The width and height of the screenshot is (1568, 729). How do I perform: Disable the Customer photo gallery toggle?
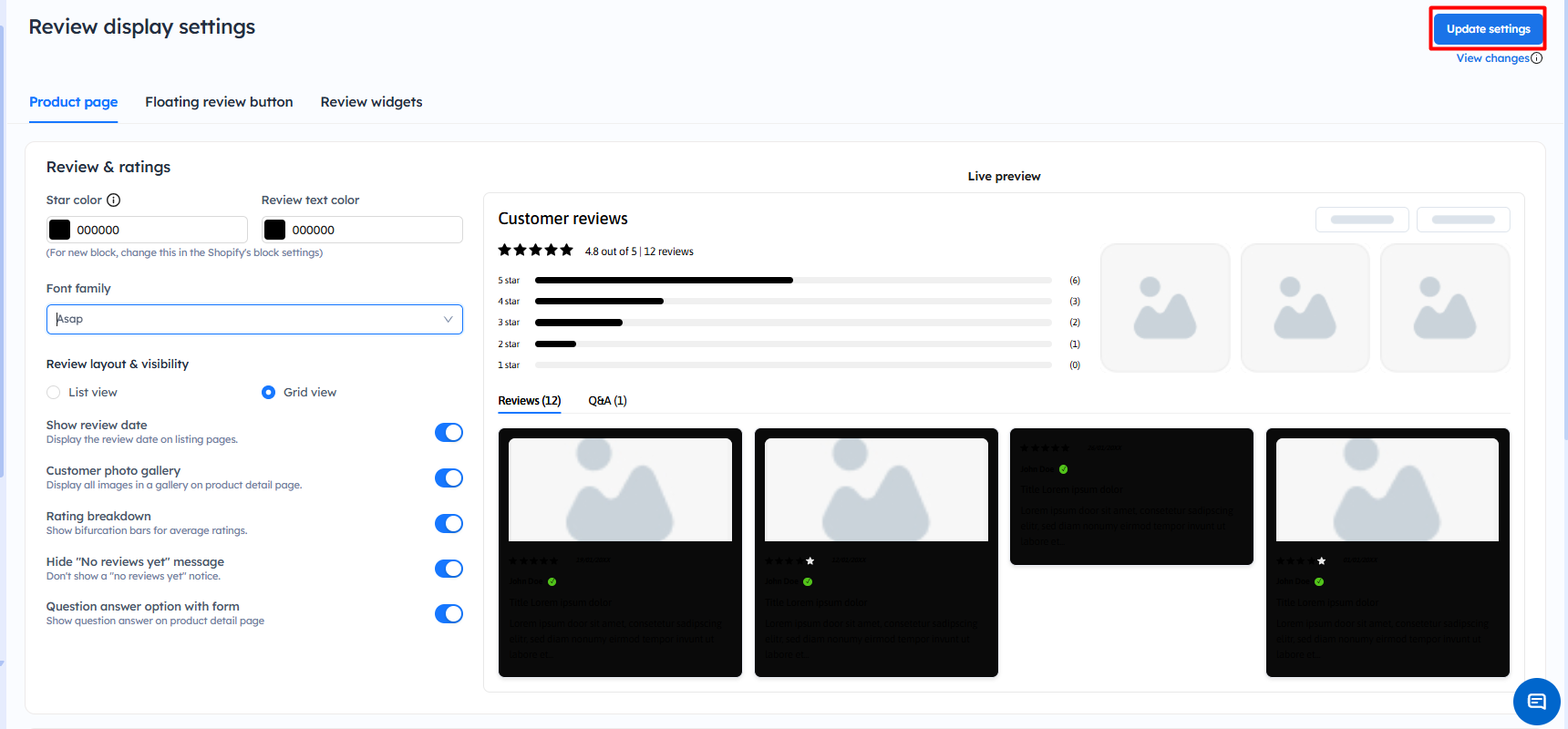[x=449, y=478]
